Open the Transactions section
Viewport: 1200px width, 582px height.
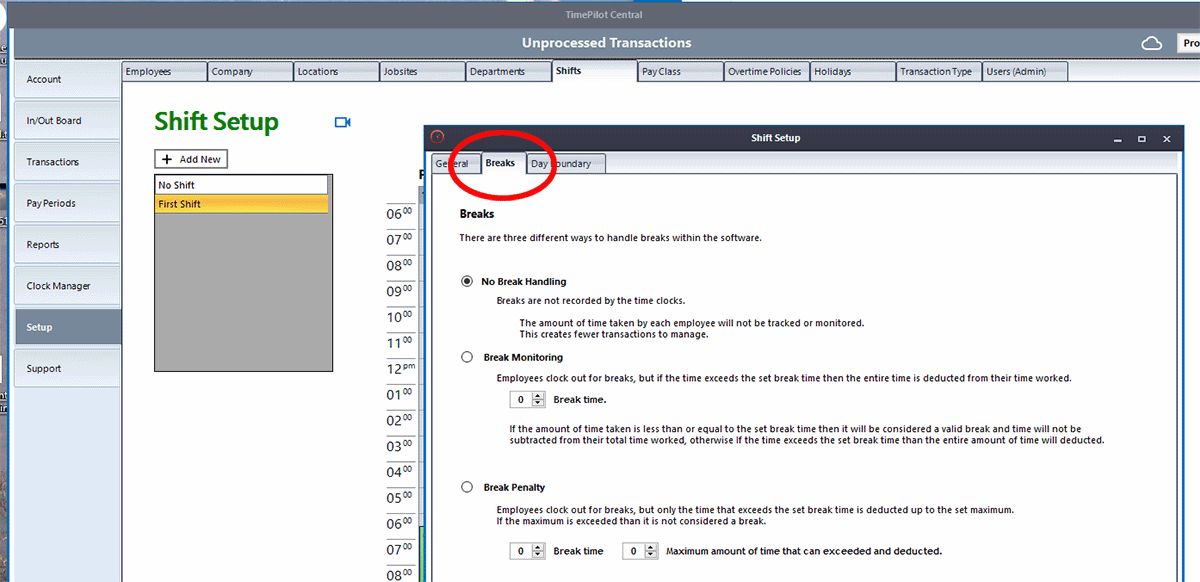(66, 161)
